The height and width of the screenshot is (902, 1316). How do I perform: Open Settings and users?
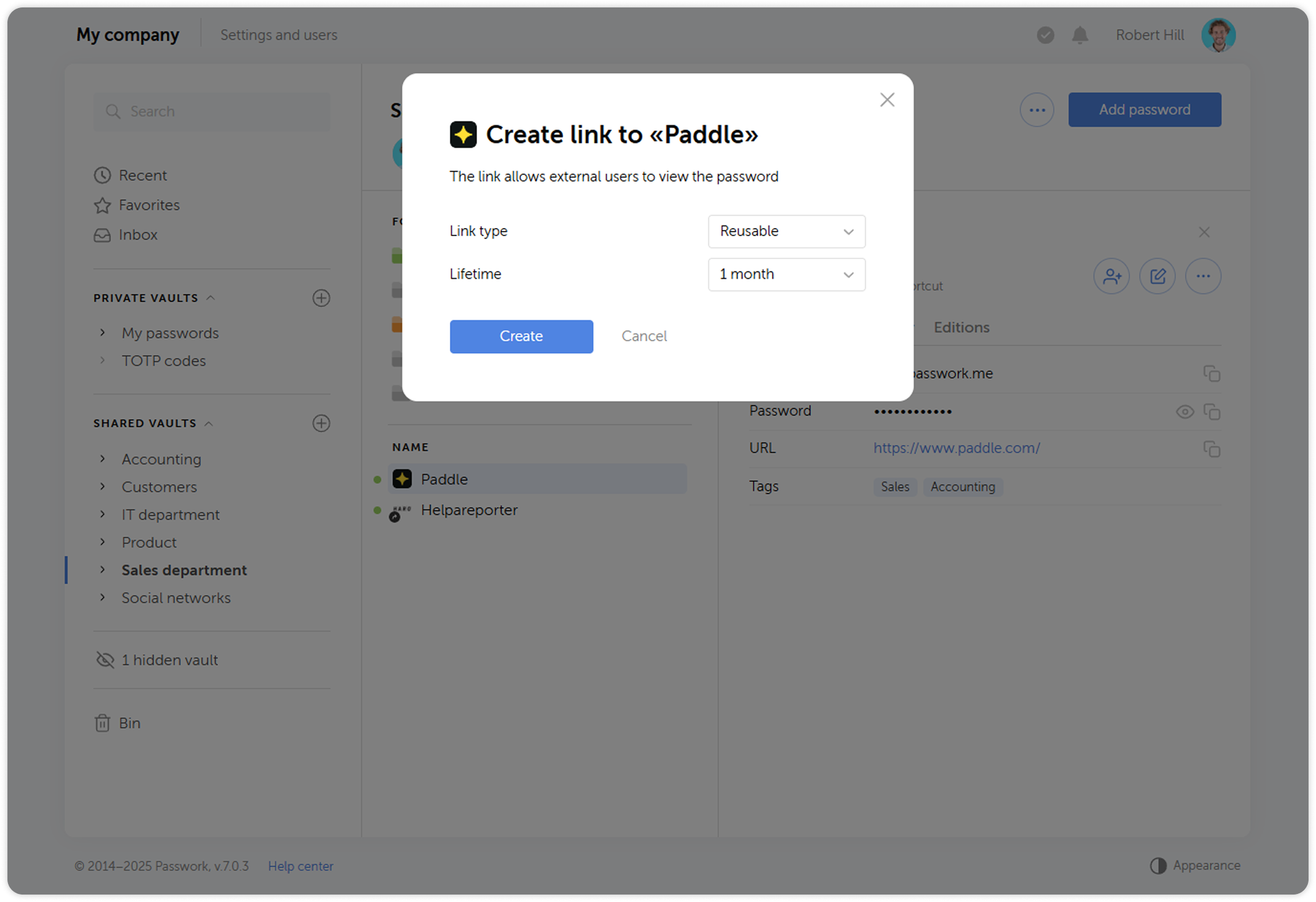coord(279,35)
